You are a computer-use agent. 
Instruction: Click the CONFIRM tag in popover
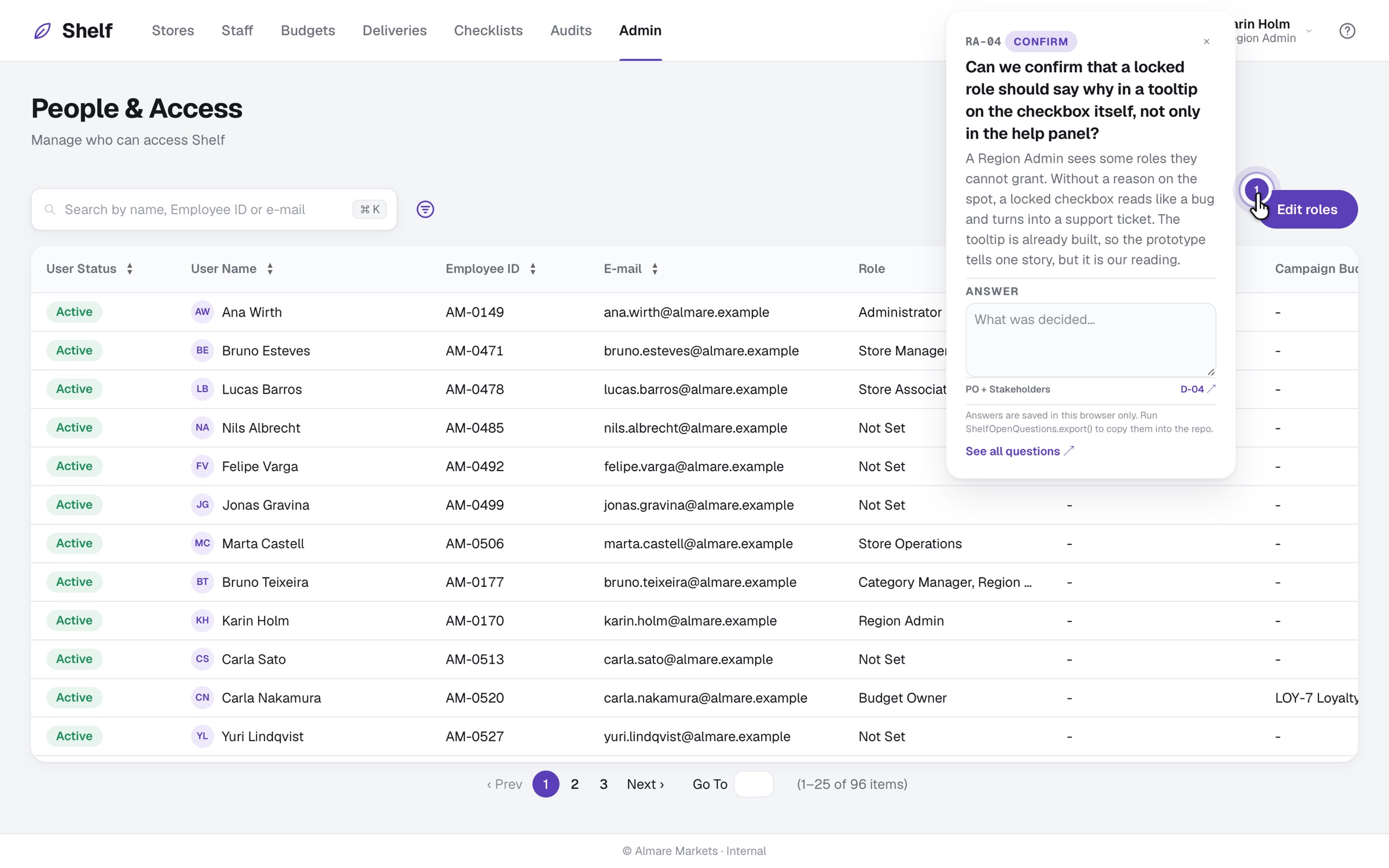1041,42
